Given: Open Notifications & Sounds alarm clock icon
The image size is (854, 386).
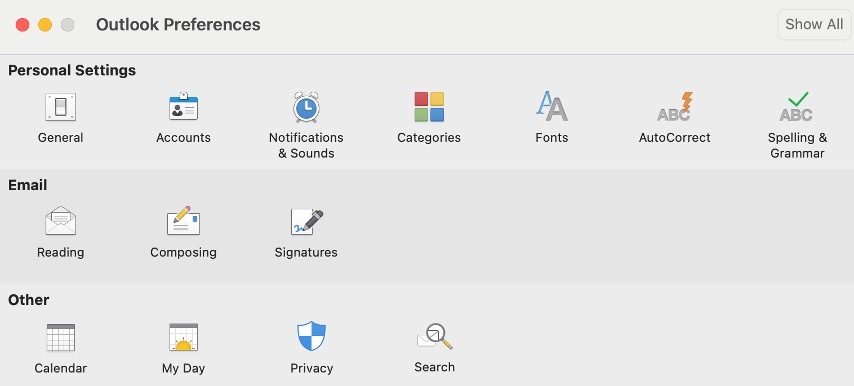Looking at the screenshot, I should click(x=306, y=107).
